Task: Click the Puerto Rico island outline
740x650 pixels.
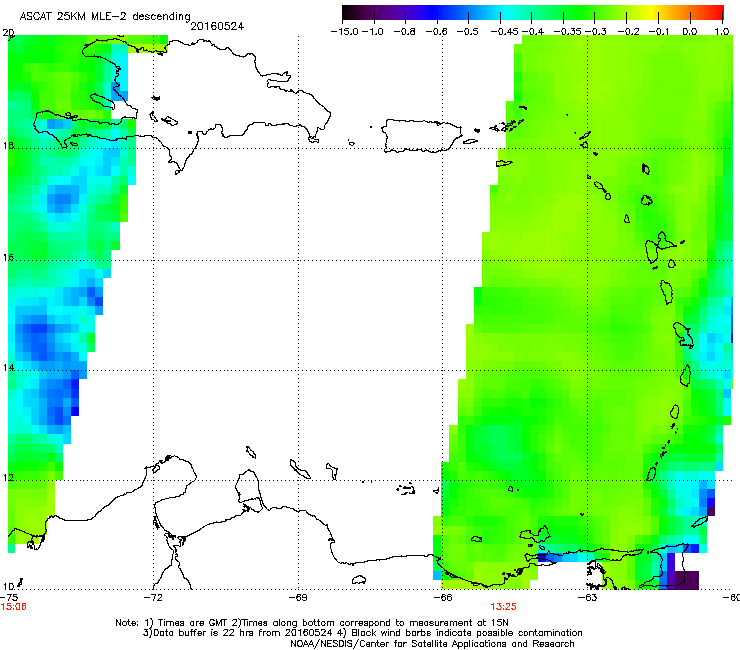Action: click(x=421, y=136)
